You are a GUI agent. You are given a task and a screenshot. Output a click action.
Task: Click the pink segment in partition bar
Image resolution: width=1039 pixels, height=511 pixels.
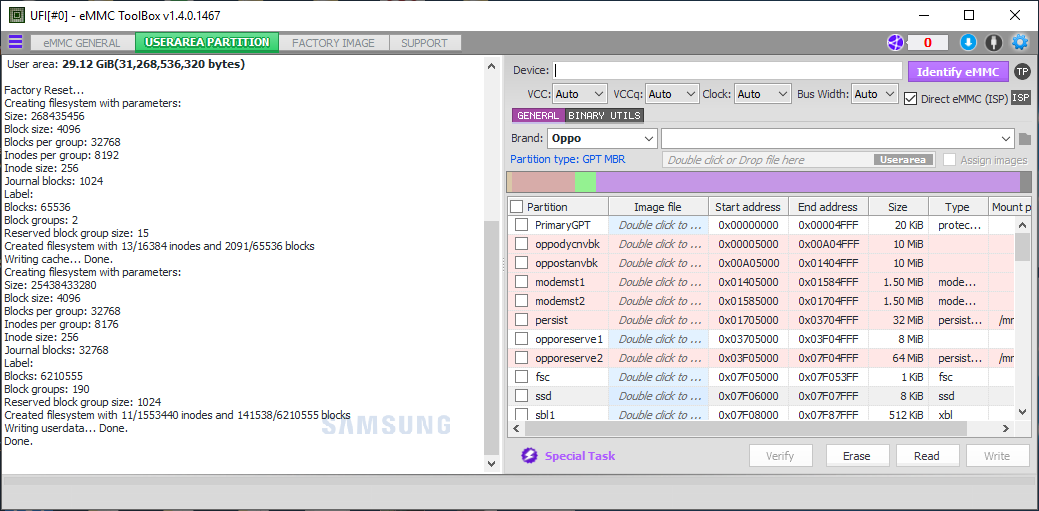(543, 182)
